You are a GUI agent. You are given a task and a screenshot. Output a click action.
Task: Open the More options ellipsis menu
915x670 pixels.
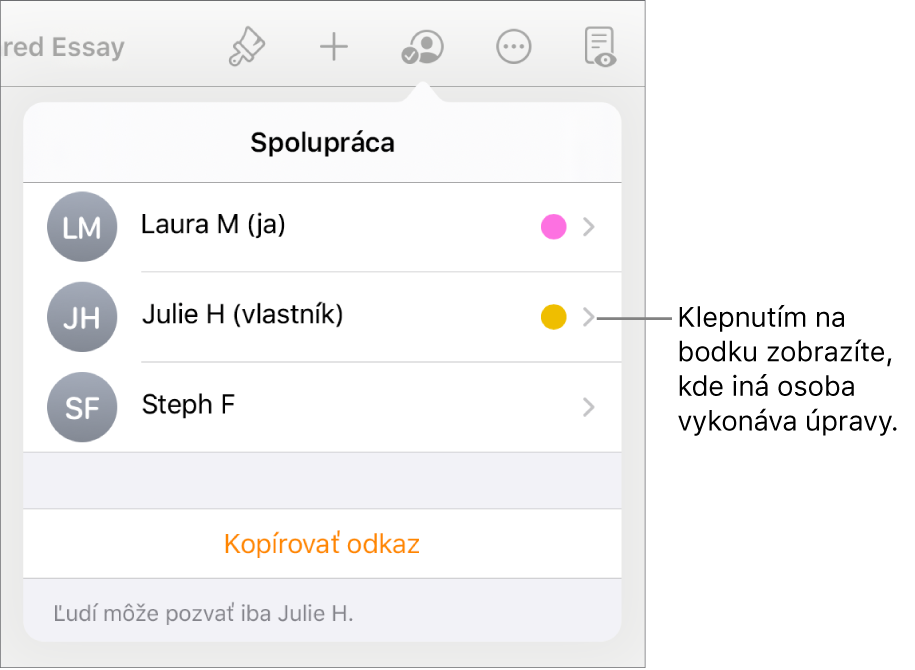[513, 47]
